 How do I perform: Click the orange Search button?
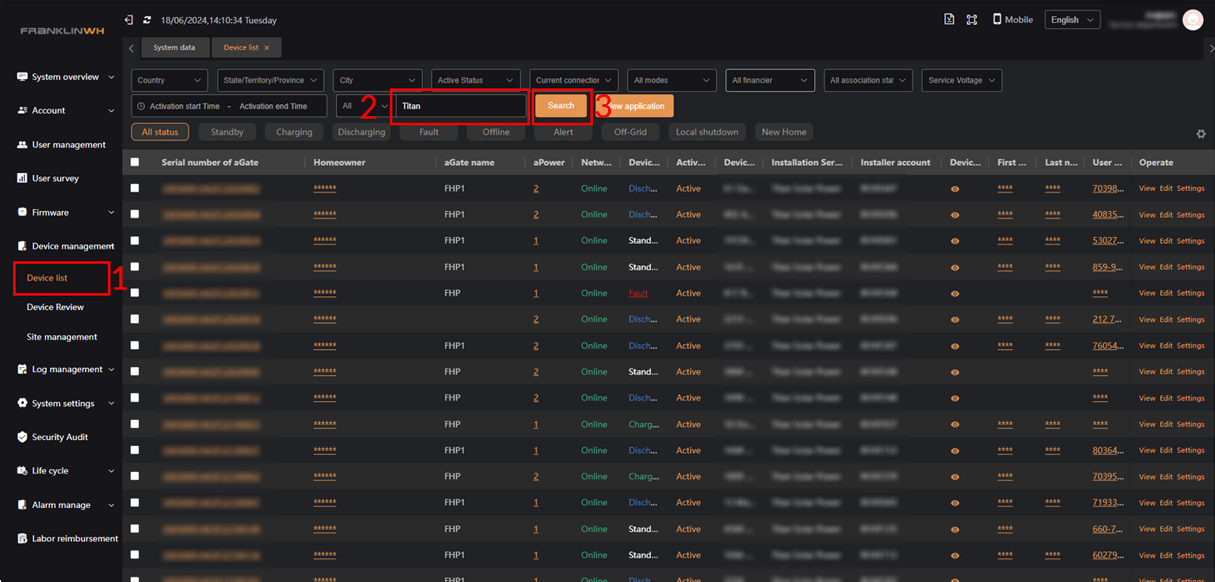[x=561, y=105]
